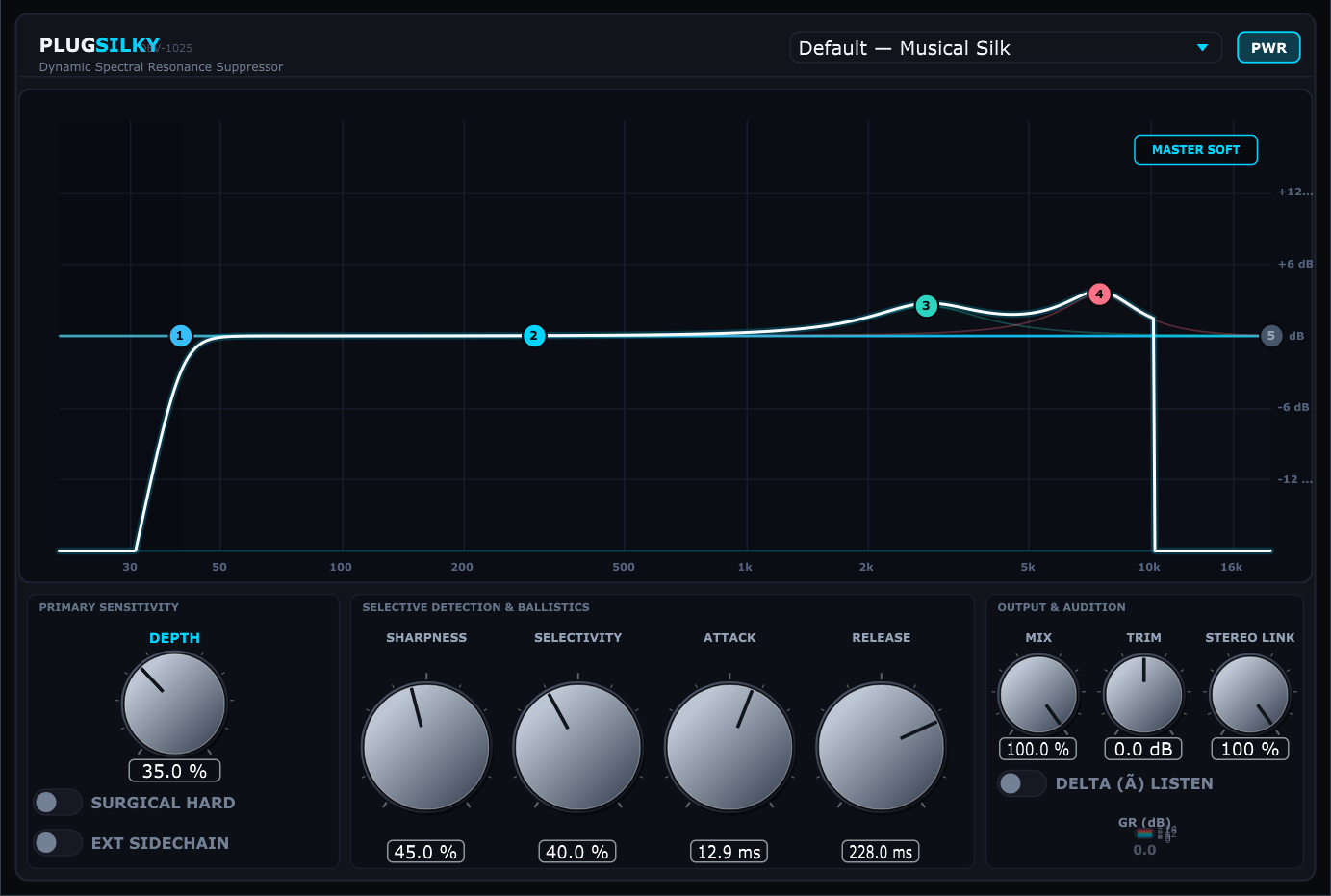Image resolution: width=1331 pixels, height=896 pixels.
Task: Click the TRIM knob
Action: [1143, 694]
